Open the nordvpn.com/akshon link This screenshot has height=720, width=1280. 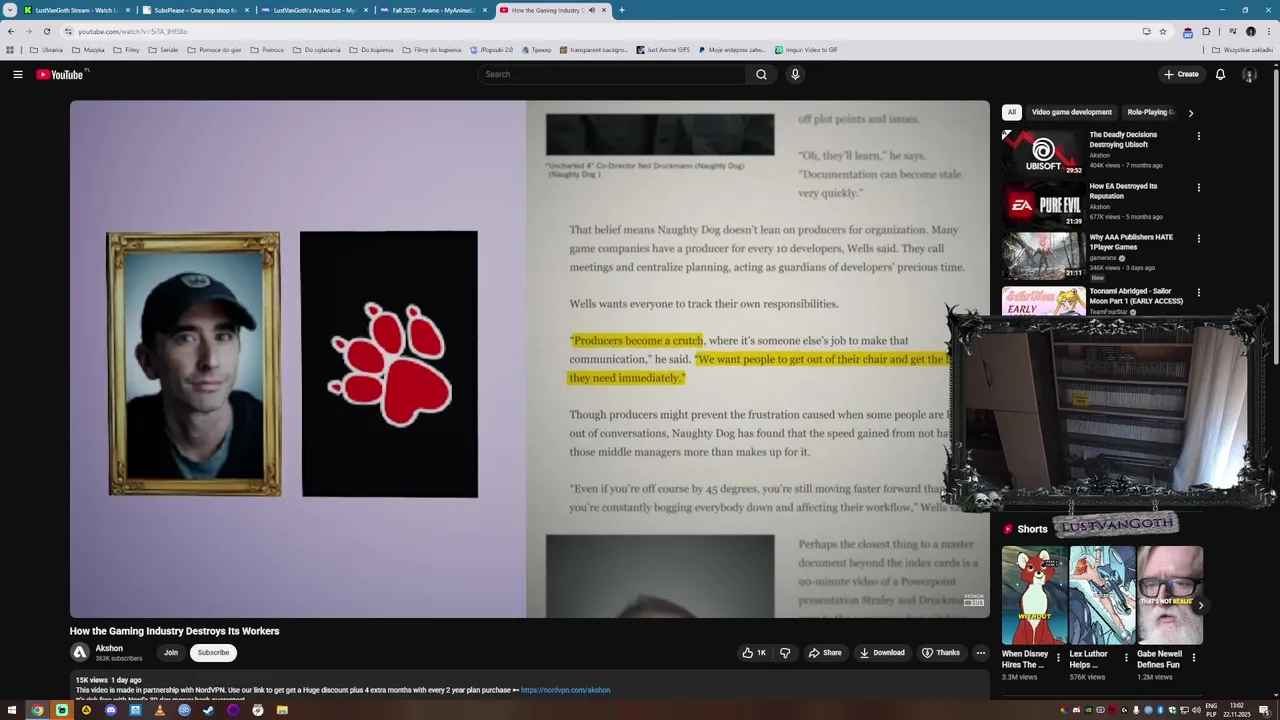[565, 690]
